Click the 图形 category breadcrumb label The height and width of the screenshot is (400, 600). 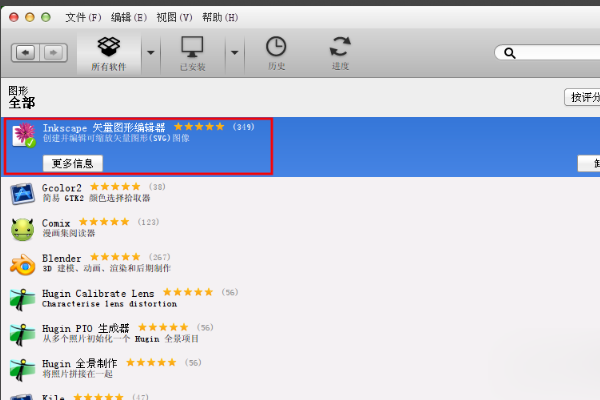point(18,91)
